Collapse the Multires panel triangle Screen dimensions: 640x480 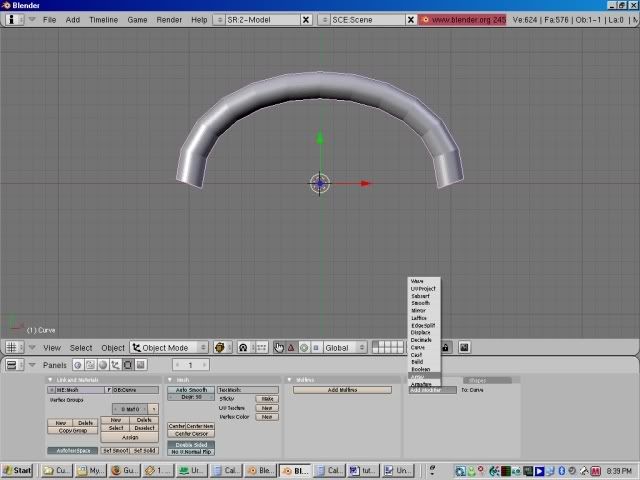[x=289, y=380]
